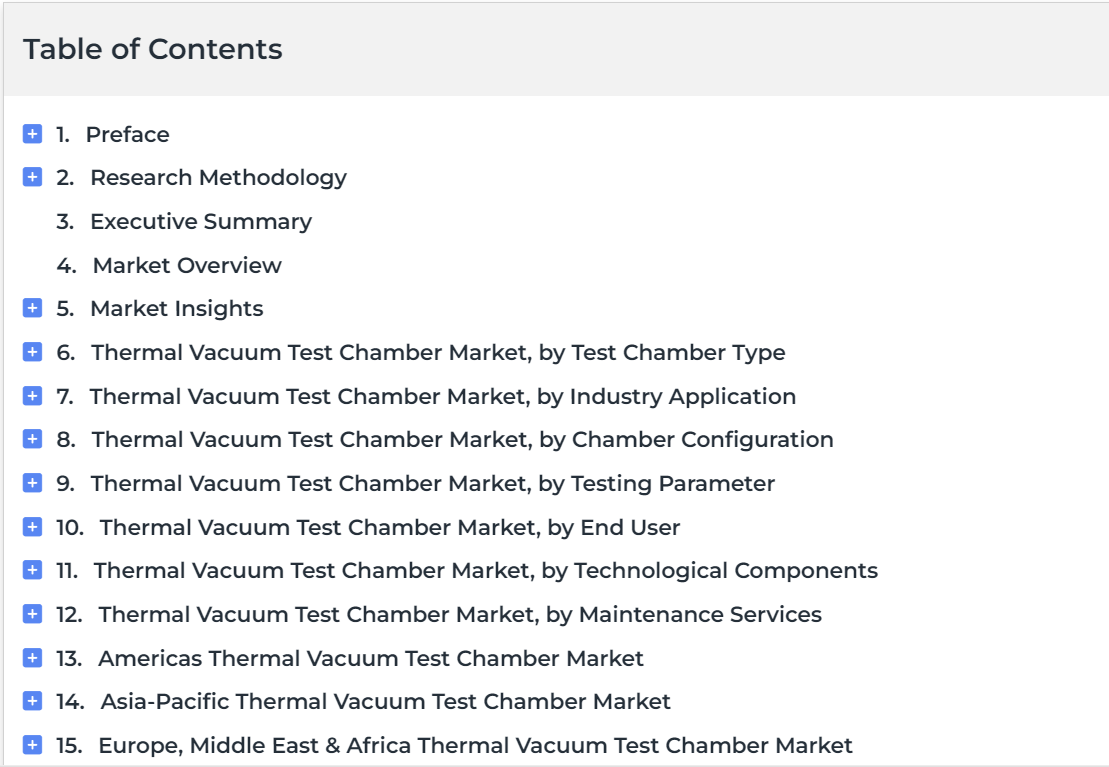The width and height of the screenshot is (1109, 767).
Task: Click Thermal Vacuum Test Chamber Market, by End User
Action: (x=390, y=528)
